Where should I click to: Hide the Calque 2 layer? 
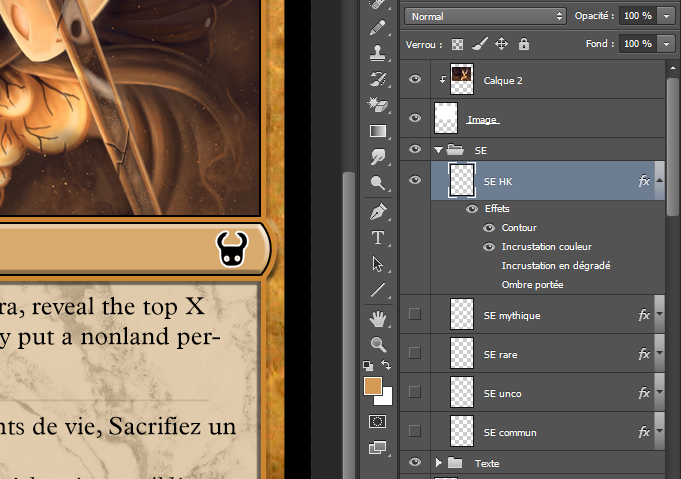click(x=415, y=79)
